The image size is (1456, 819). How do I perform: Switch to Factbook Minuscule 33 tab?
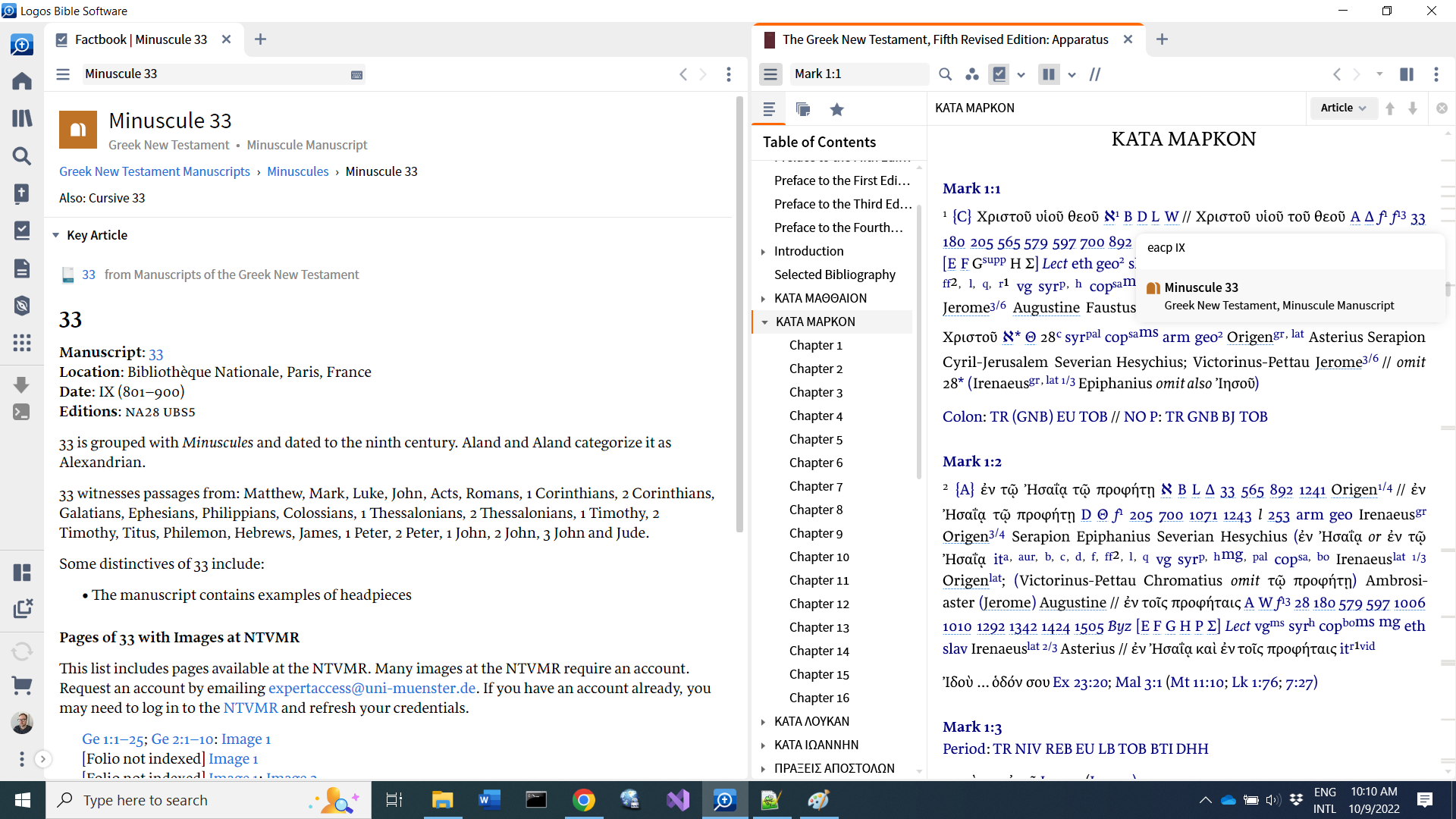point(140,39)
